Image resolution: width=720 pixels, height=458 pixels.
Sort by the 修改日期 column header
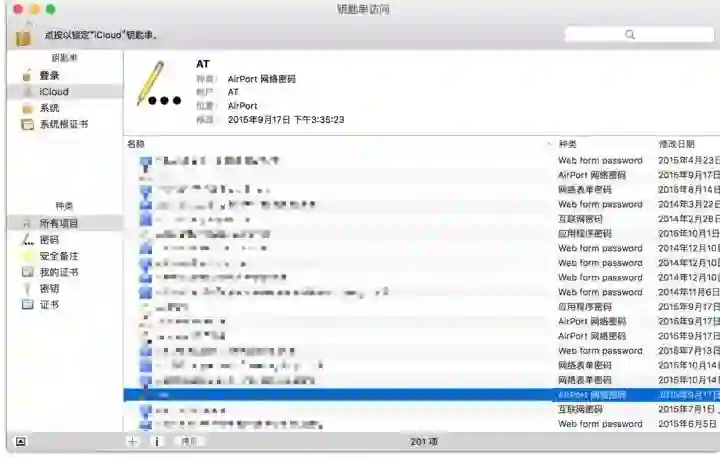click(677, 144)
